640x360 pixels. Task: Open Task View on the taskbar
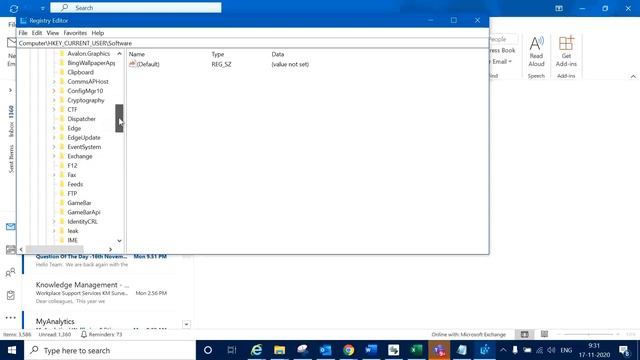(232, 350)
